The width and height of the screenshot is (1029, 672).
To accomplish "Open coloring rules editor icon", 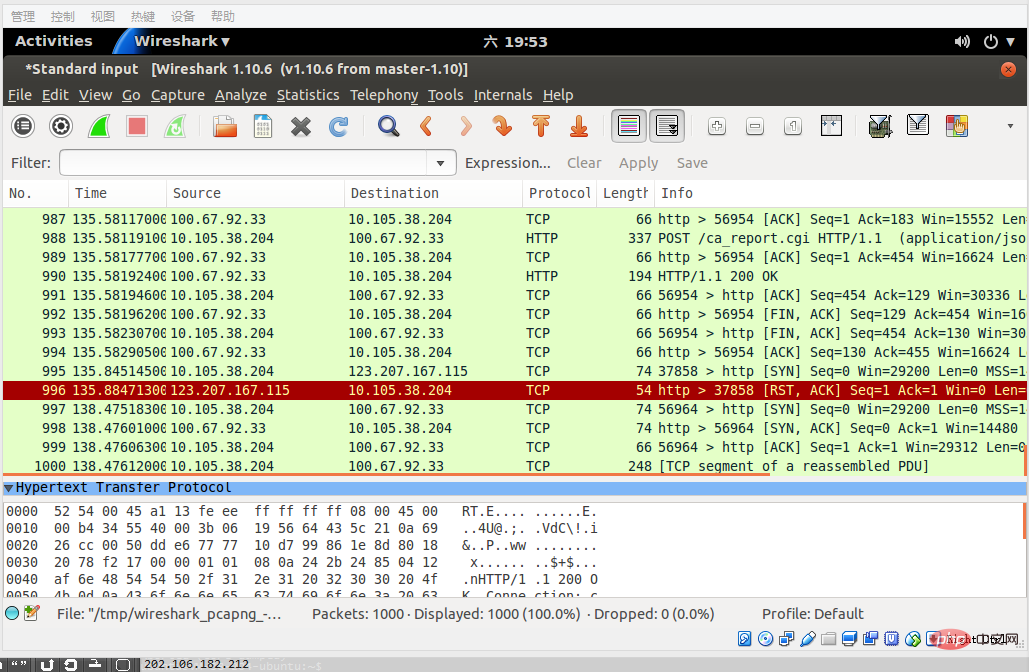I will pos(956,125).
